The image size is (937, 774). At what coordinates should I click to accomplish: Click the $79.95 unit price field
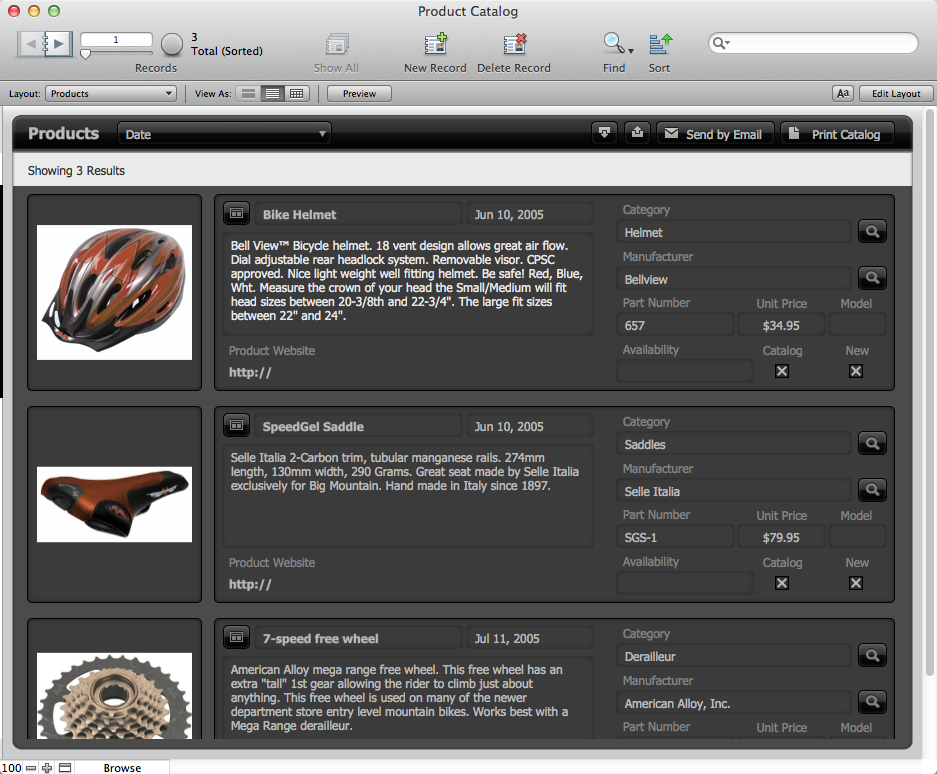click(x=781, y=537)
